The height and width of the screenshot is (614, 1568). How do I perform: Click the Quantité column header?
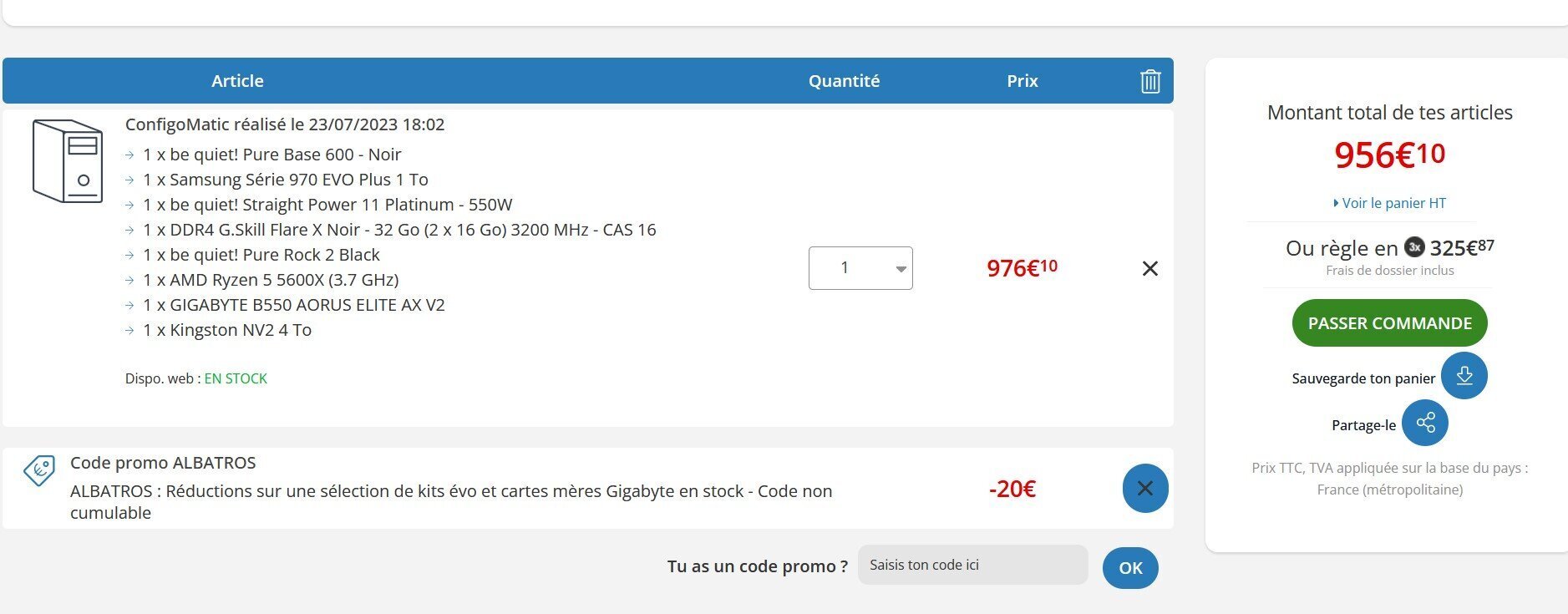(844, 81)
